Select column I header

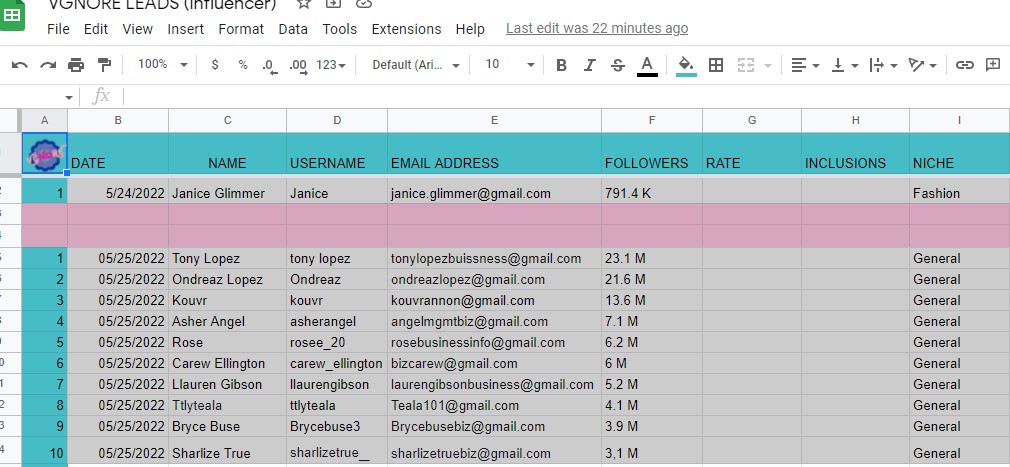(x=959, y=120)
